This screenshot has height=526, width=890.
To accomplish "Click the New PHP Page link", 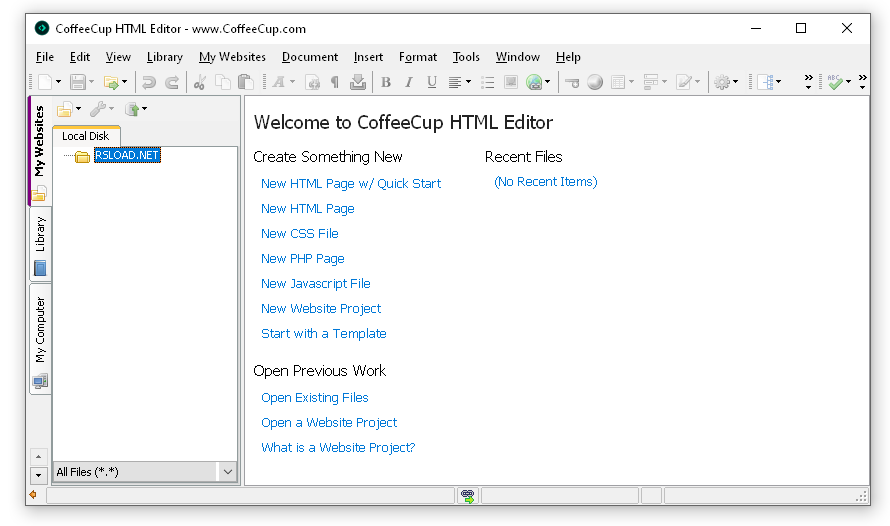I will [x=303, y=259].
